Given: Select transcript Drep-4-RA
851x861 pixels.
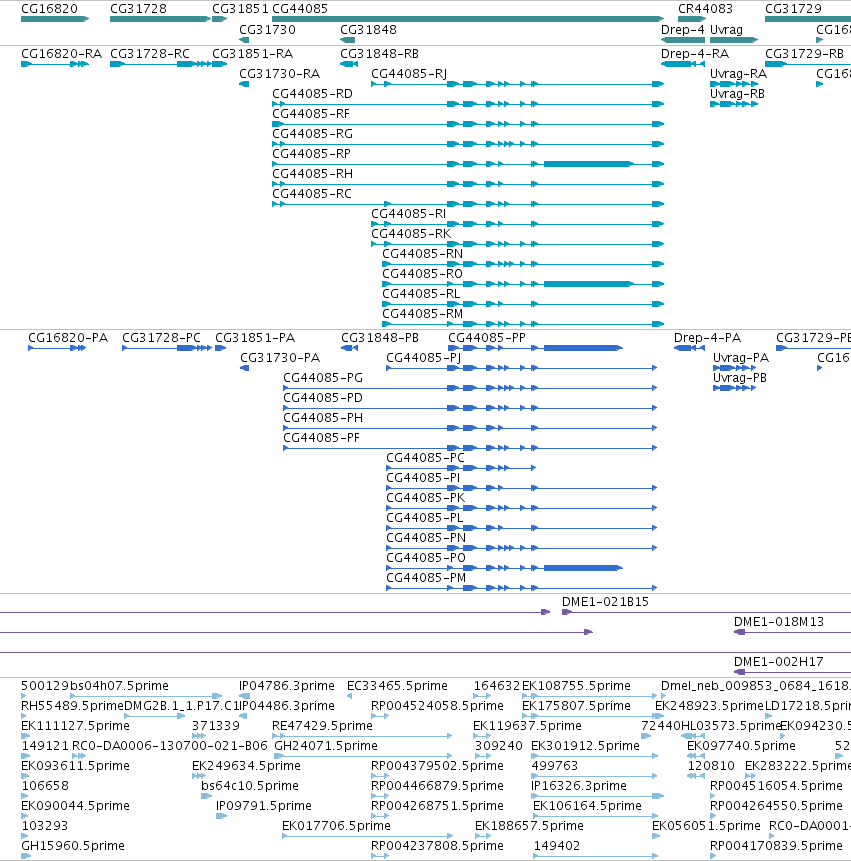Looking at the screenshot, I should [683, 64].
